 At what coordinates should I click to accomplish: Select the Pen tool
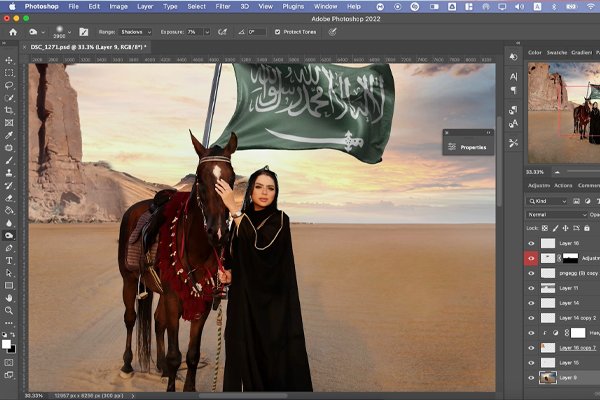coord(9,248)
